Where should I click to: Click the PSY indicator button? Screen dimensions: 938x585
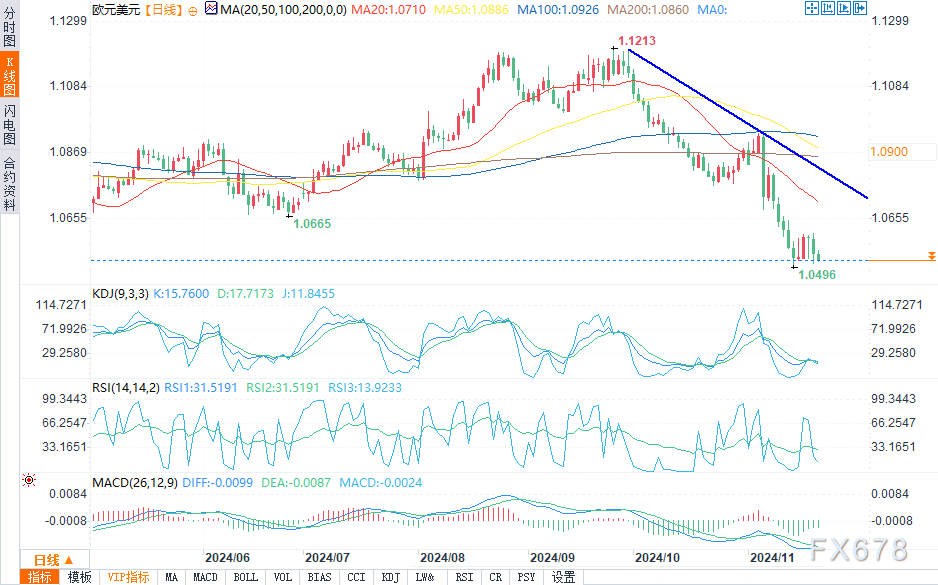click(526, 577)
